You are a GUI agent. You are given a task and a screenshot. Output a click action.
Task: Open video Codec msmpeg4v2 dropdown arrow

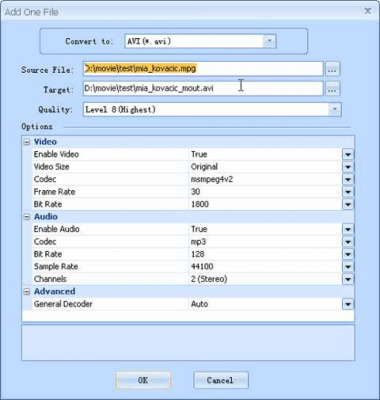(x=348, y=180)
